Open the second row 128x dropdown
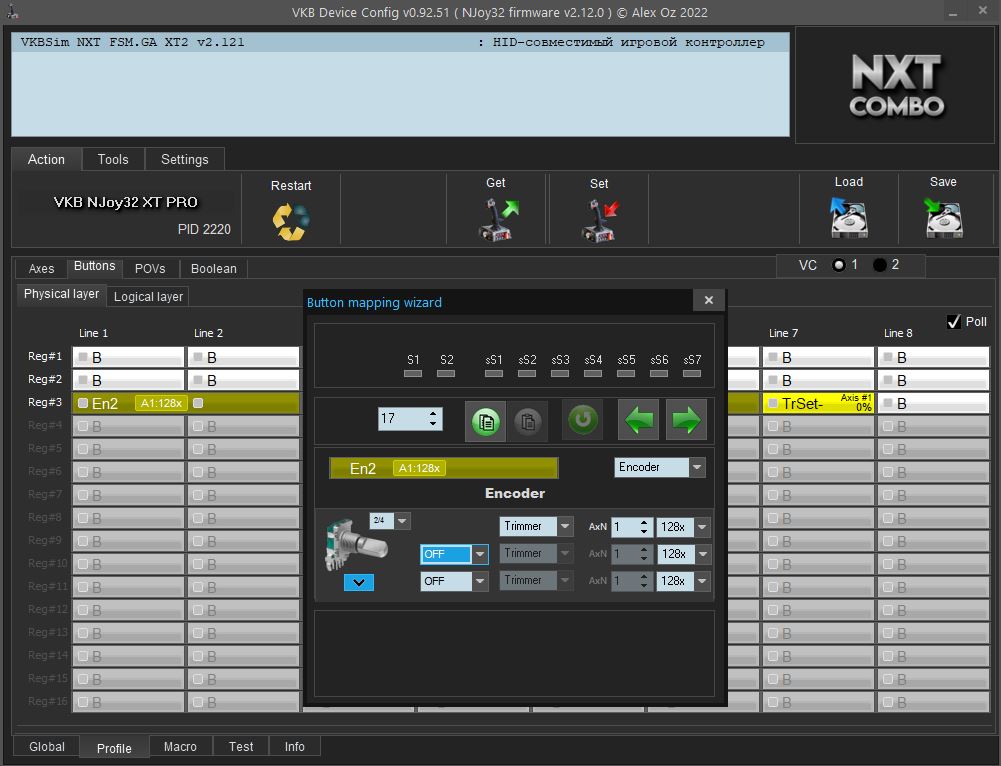The width and height of the screenshot is (1001, 766). [x=702, y=554]
